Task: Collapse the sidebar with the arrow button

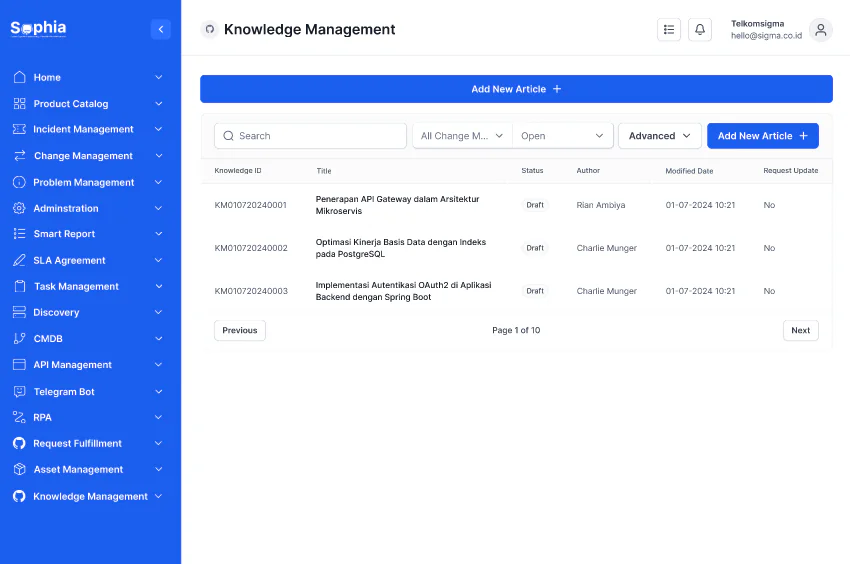Action: [160, 29]
